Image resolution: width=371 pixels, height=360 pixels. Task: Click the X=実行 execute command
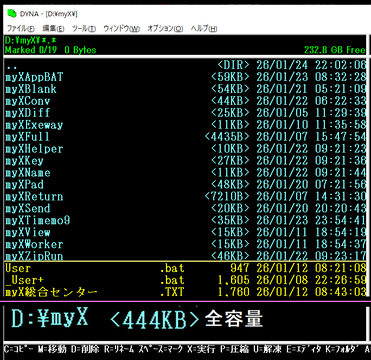click(201, 349)
